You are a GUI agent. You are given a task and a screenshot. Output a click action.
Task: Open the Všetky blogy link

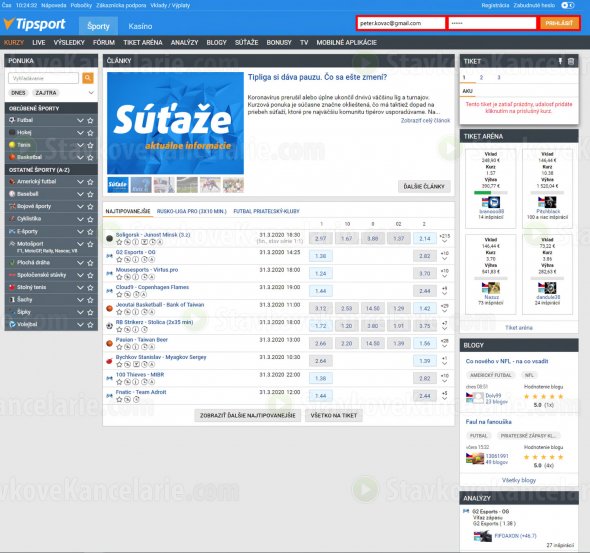(519, 480)
